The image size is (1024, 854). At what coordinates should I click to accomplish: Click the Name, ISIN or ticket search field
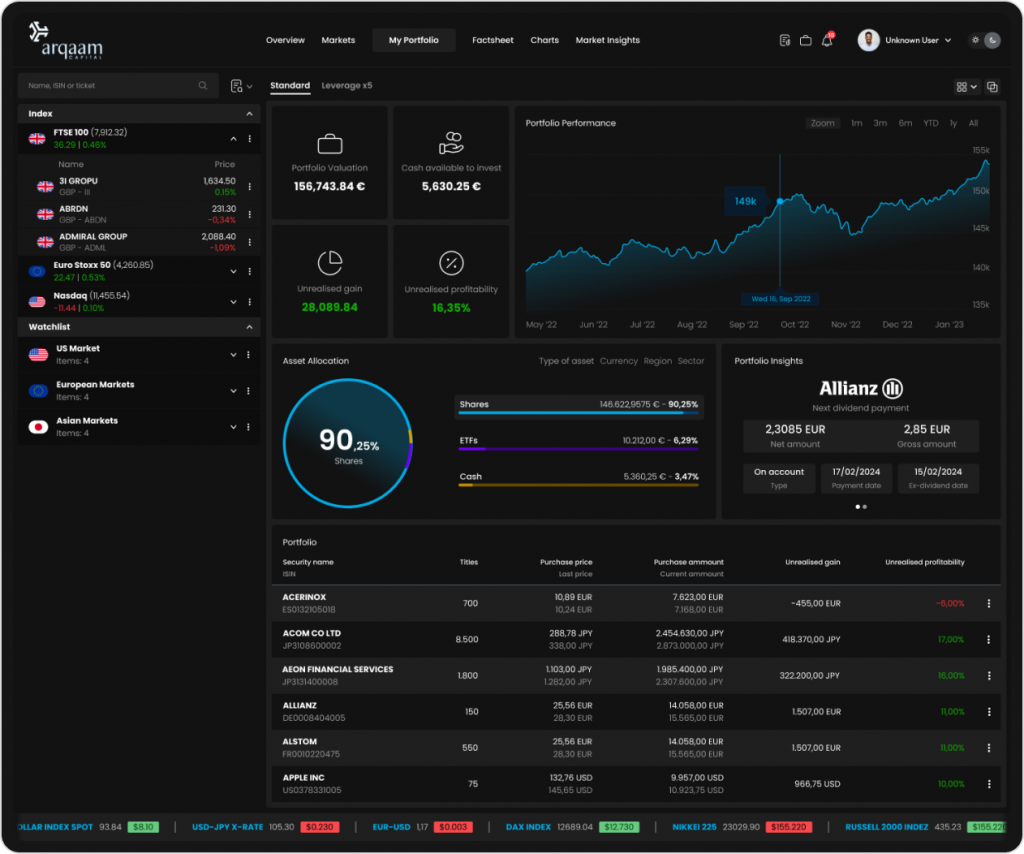(x=110, y=86)
